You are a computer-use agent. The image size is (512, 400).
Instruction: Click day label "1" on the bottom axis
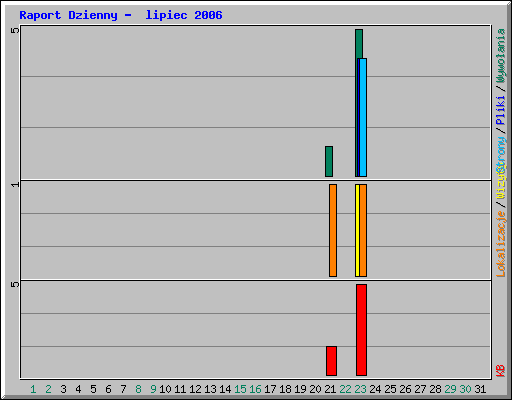(x=33, y=389)
